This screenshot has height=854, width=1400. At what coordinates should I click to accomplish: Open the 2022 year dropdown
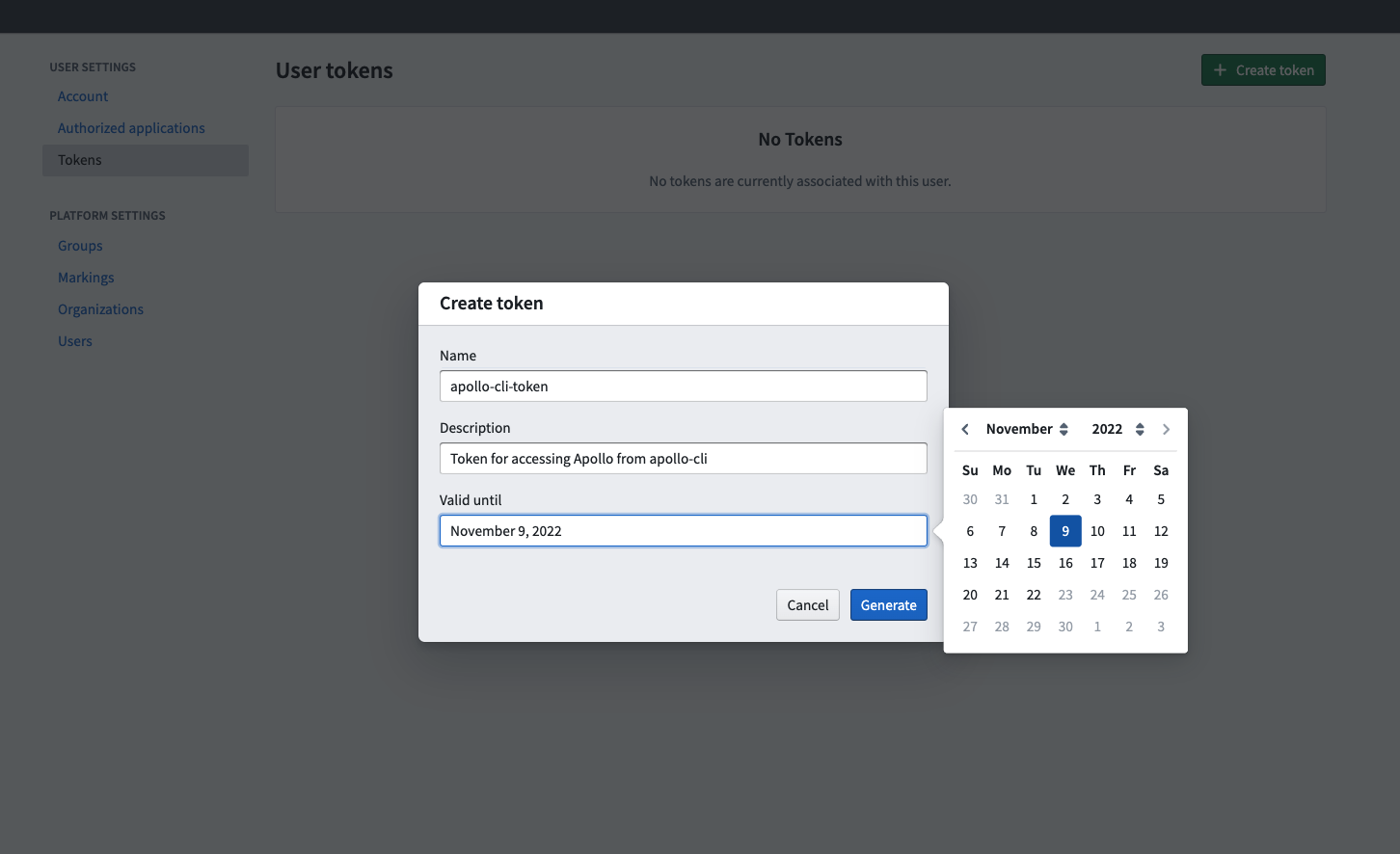[x=1117, y=429]
